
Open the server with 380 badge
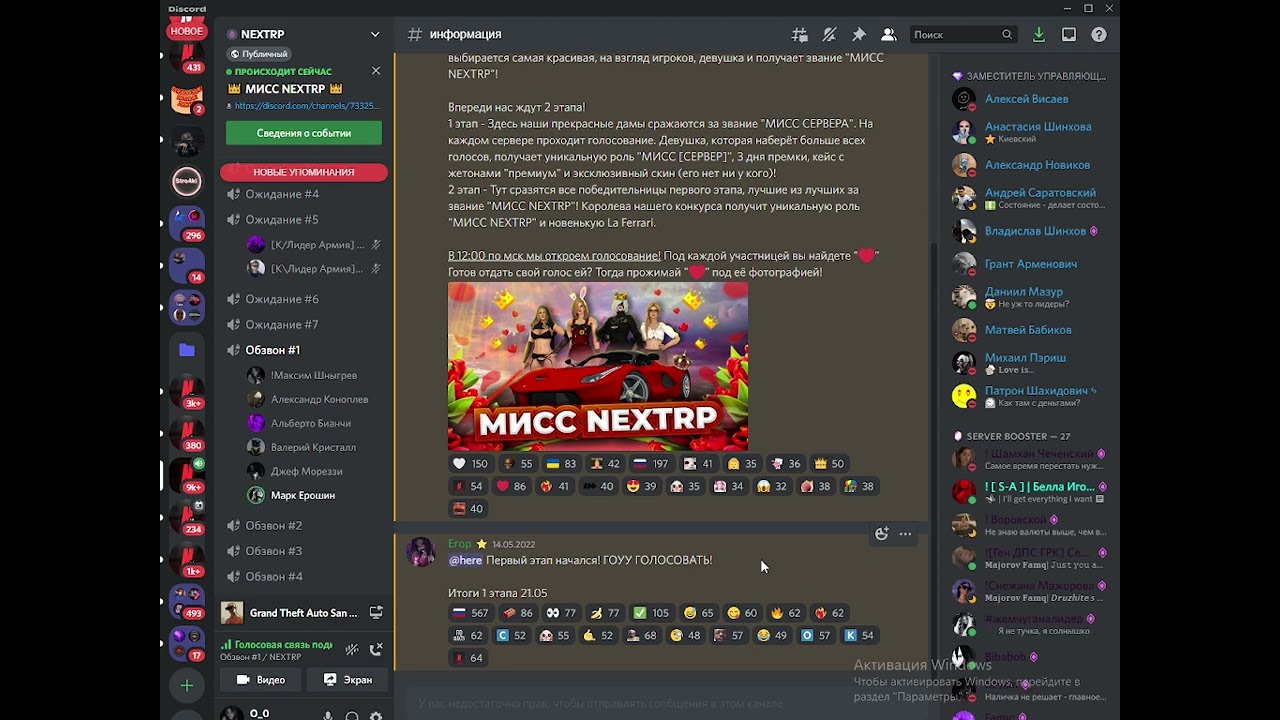[x=186, y=432]
